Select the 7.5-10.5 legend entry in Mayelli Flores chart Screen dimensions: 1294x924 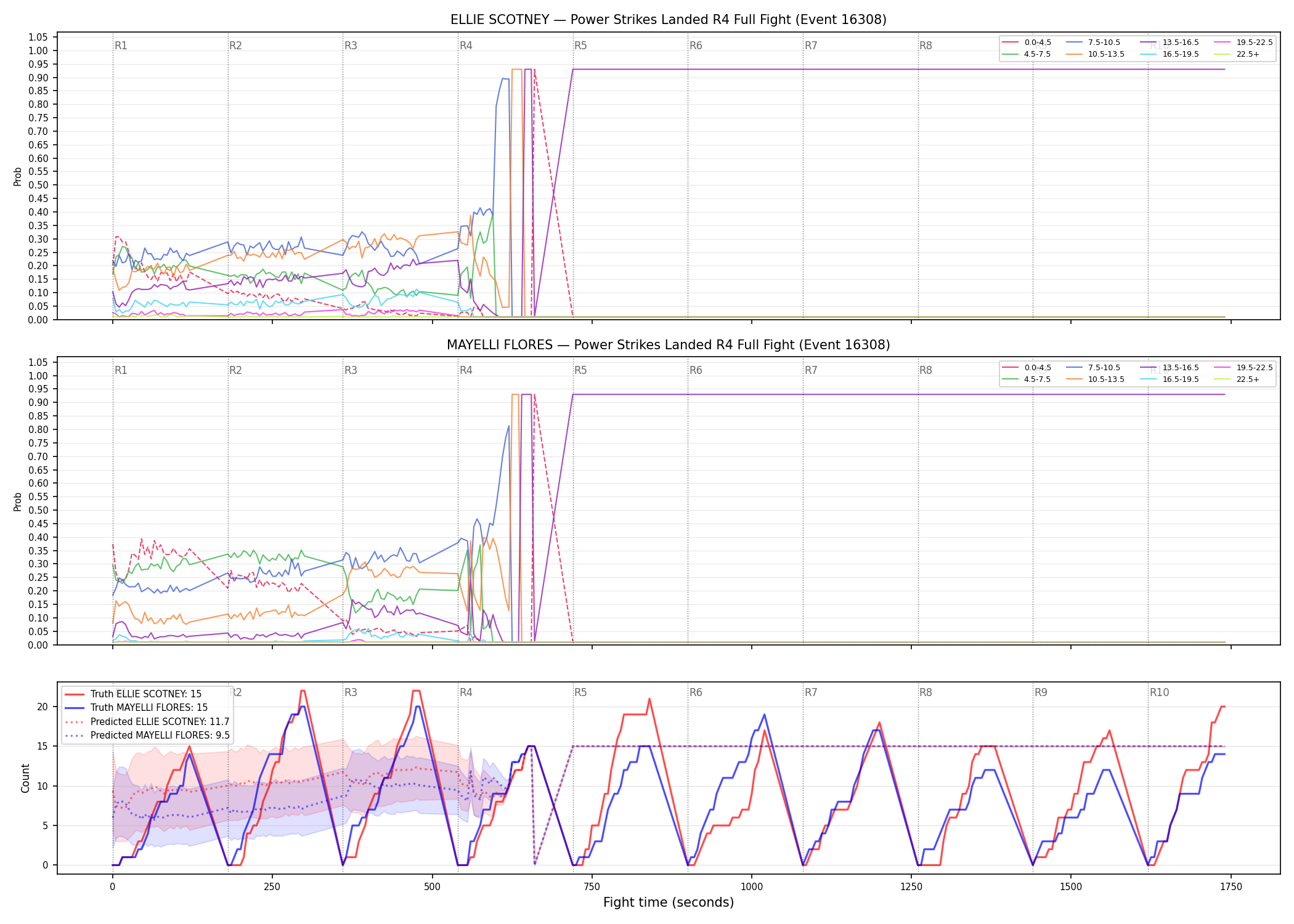1093,368
